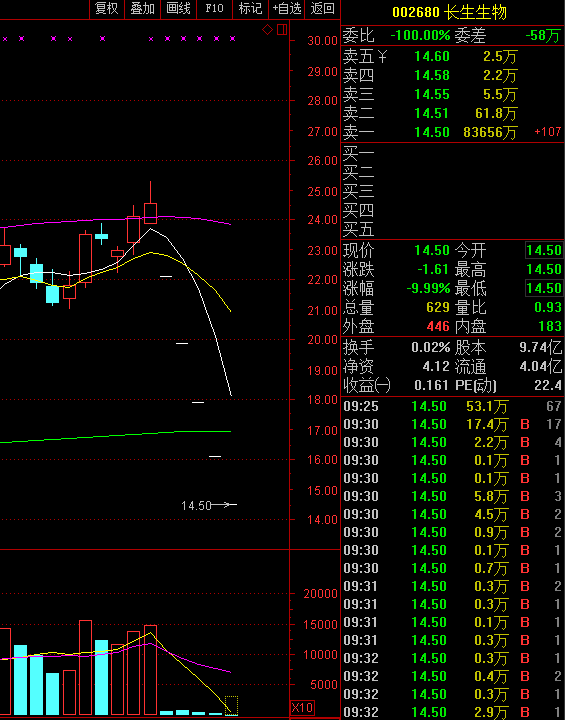Click the 今开 boxed 14.50 value
The height and width of the screenshot is (720, 565).
coord(544,251)
